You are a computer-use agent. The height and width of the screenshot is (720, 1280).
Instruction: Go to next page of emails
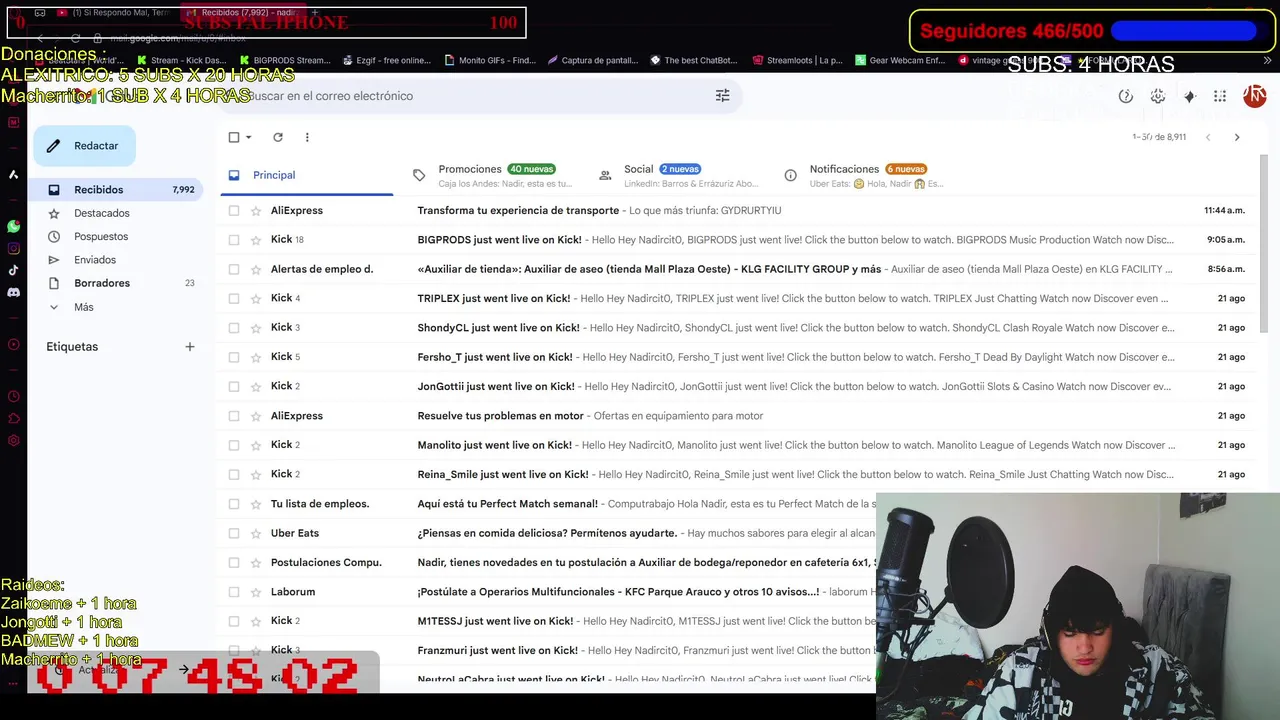[x=1237, y=137]
